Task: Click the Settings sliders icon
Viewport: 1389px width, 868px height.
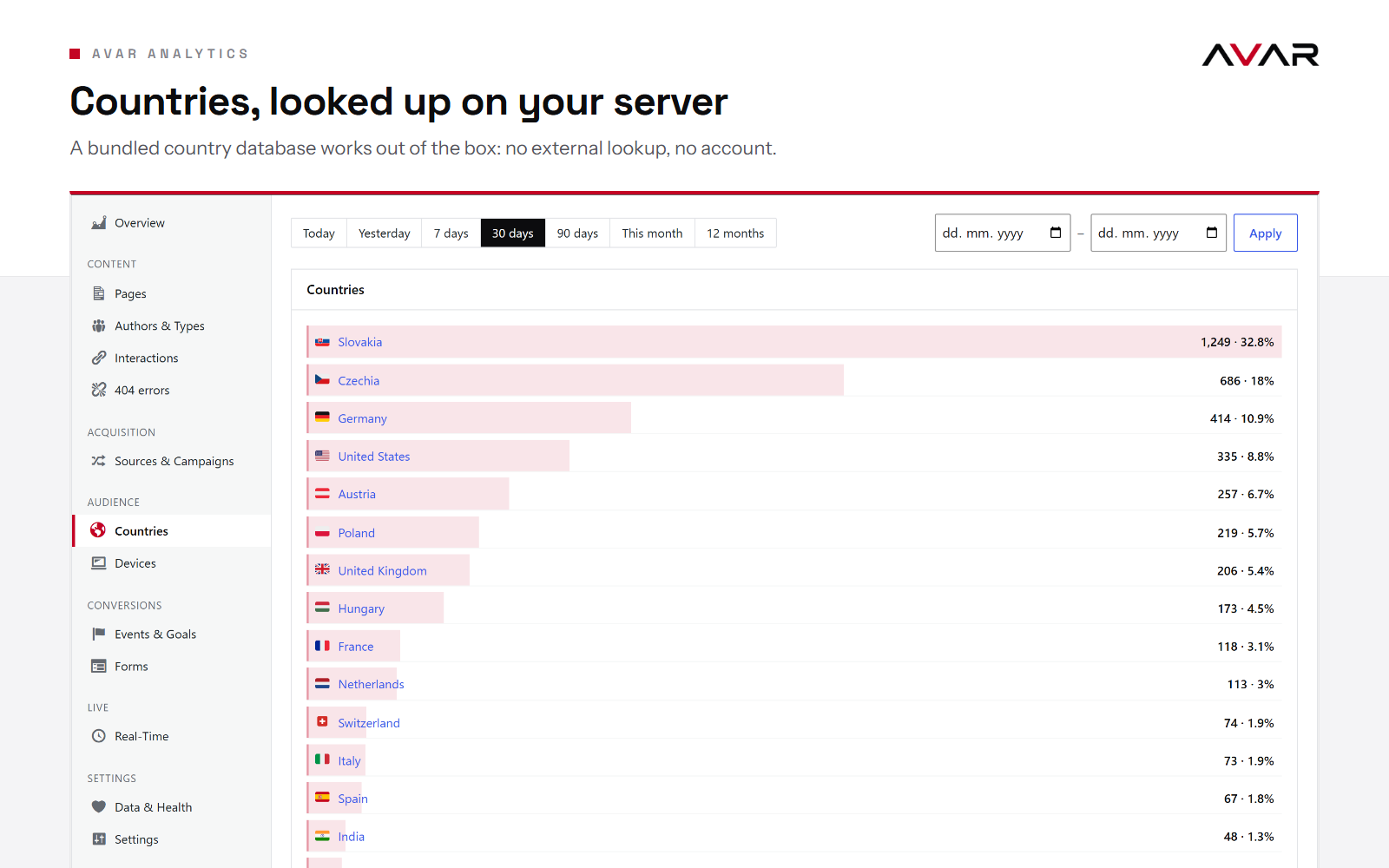Action: 99,838
